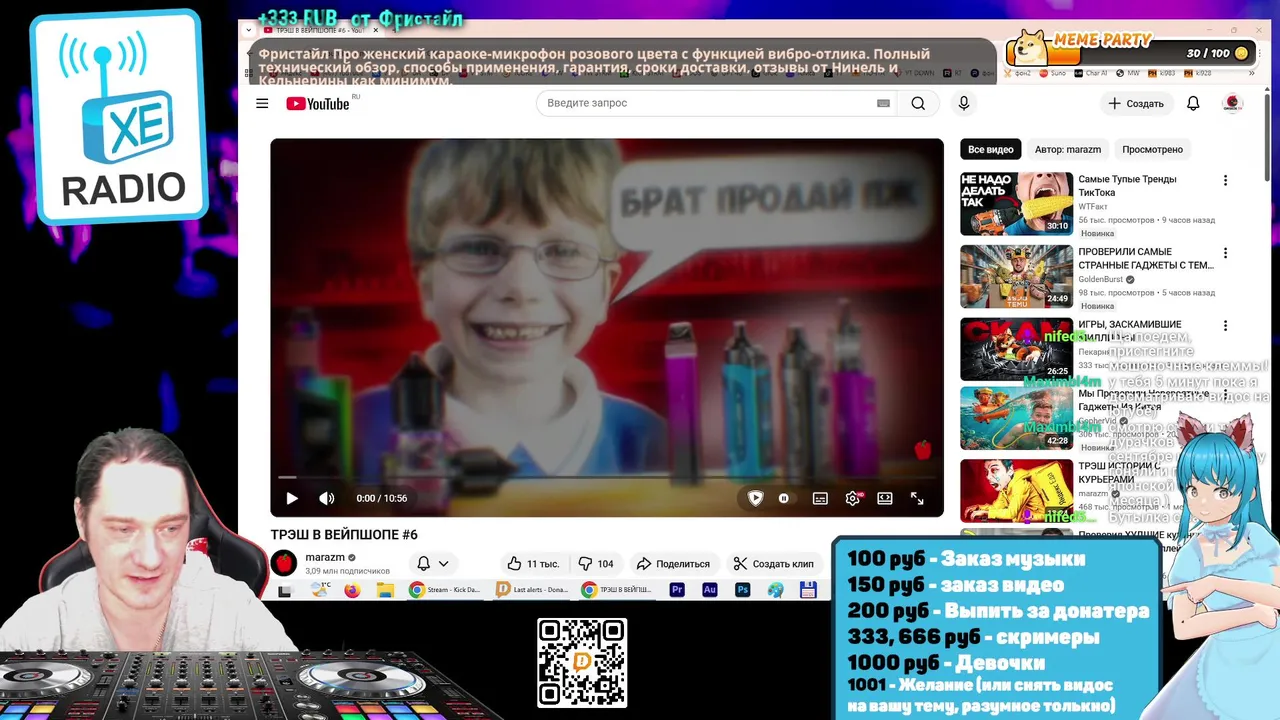Expand the subscription bell dropdown
1280x720 pixels.
tap(433, 563)
